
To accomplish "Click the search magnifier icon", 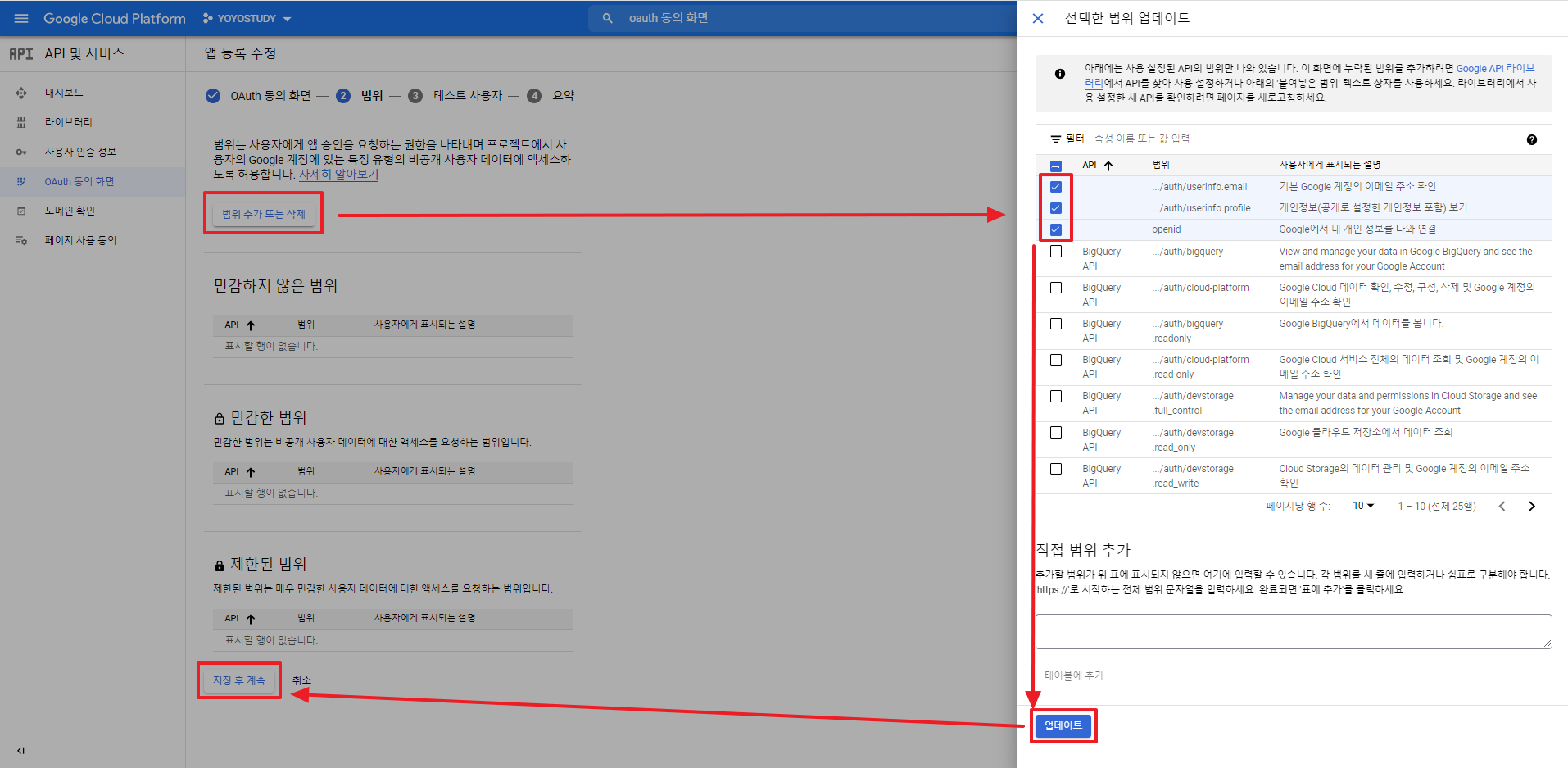I will [x=607, y=18].
